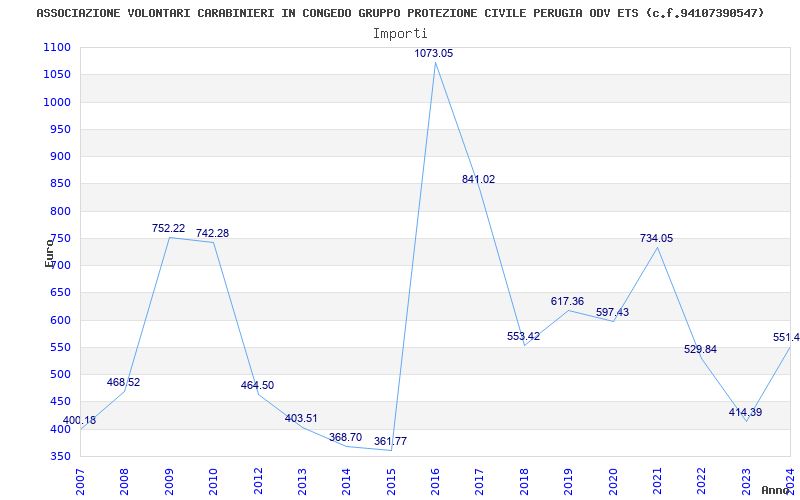Select the 468.52 data label
800x500 pixels.
123,382
